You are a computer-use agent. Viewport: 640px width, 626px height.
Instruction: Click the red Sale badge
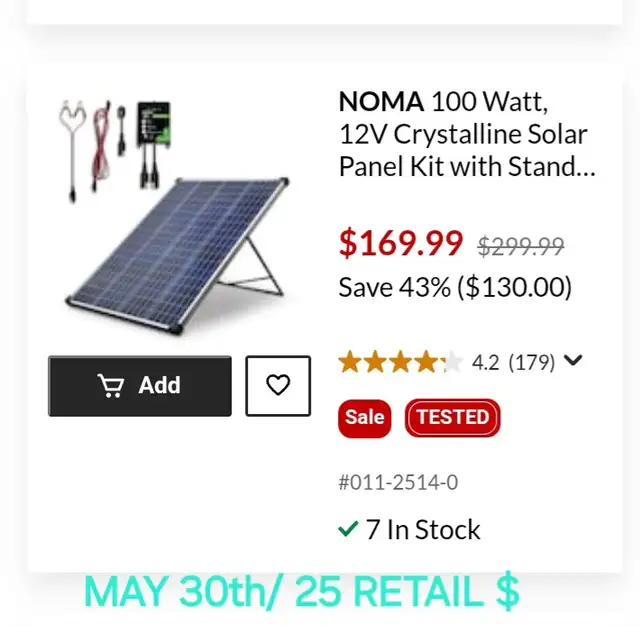click(x=364, y=418)
